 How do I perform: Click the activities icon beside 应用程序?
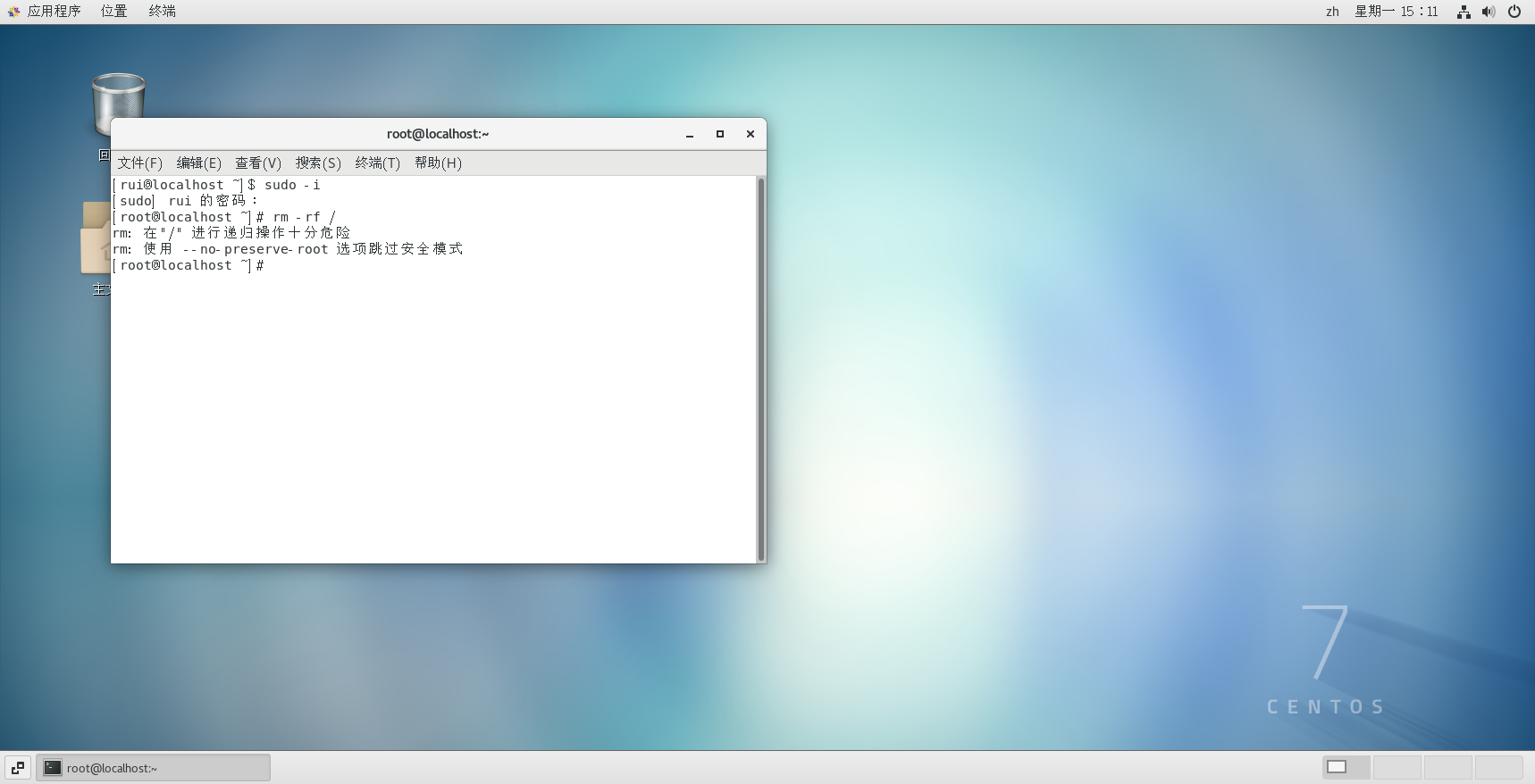(x=13, y=12)
